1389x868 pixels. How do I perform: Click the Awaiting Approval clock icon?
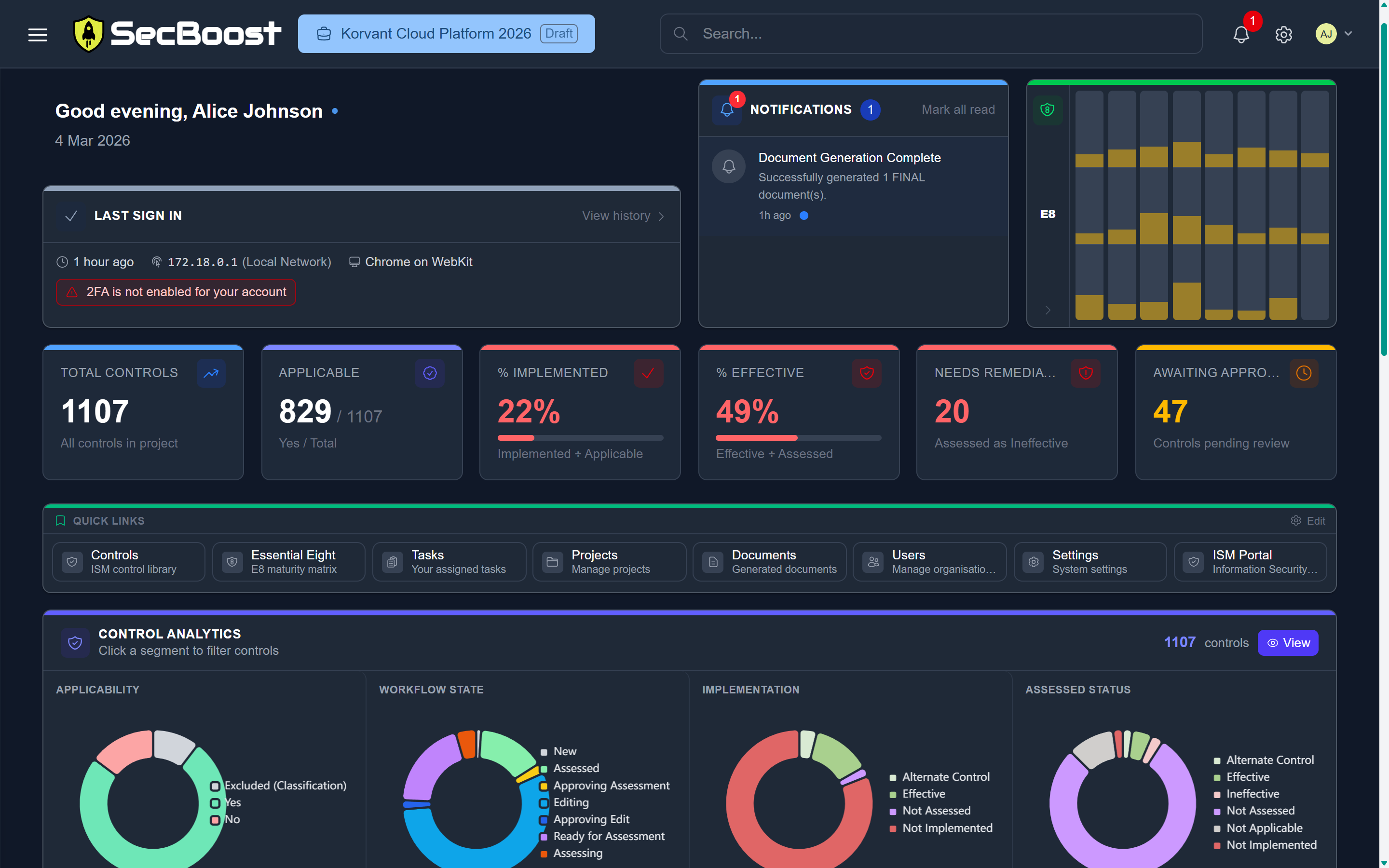click(1304, 373)
